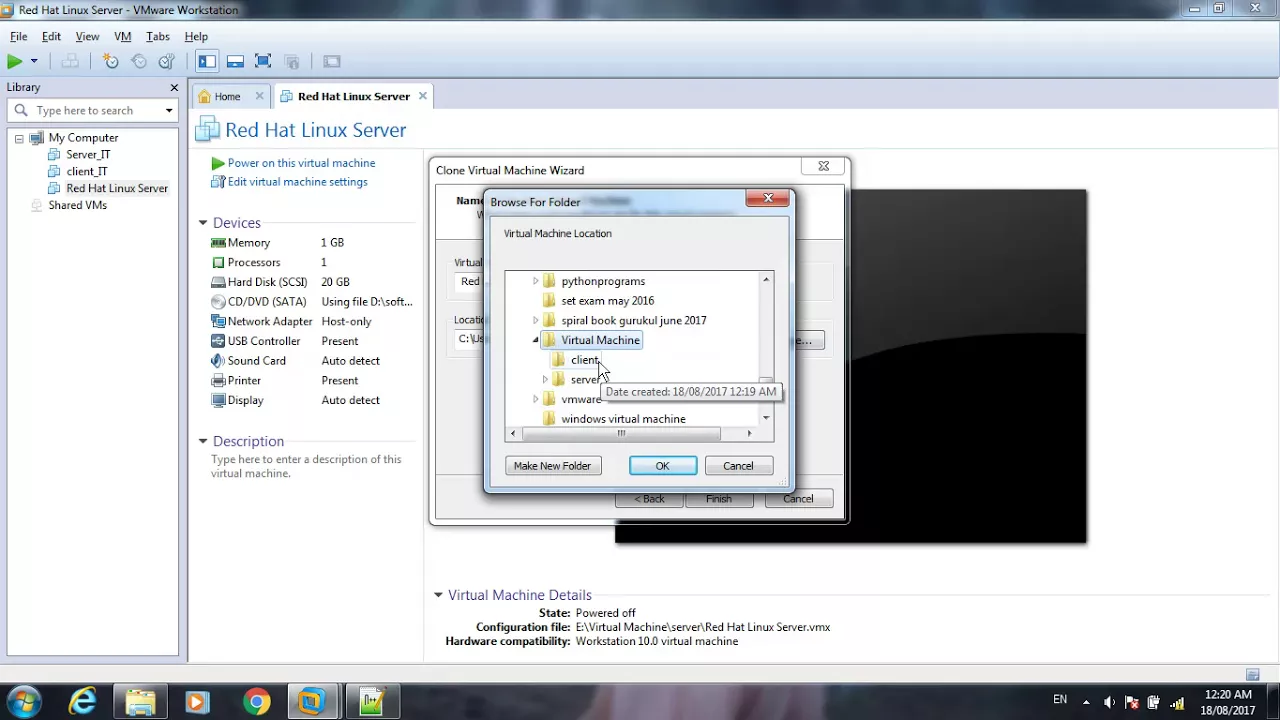Expand spiral book gurukul june 2017 folder

tap(536, 321)
